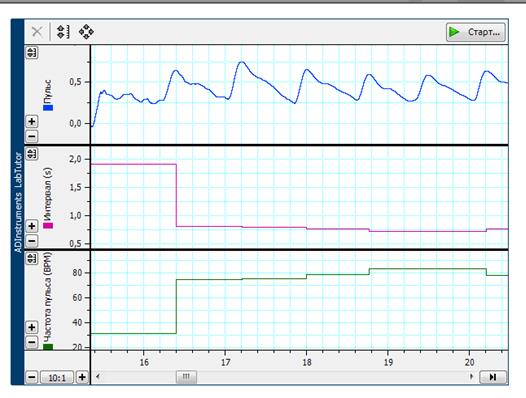Start recording with the Старт button

[476, 32]
